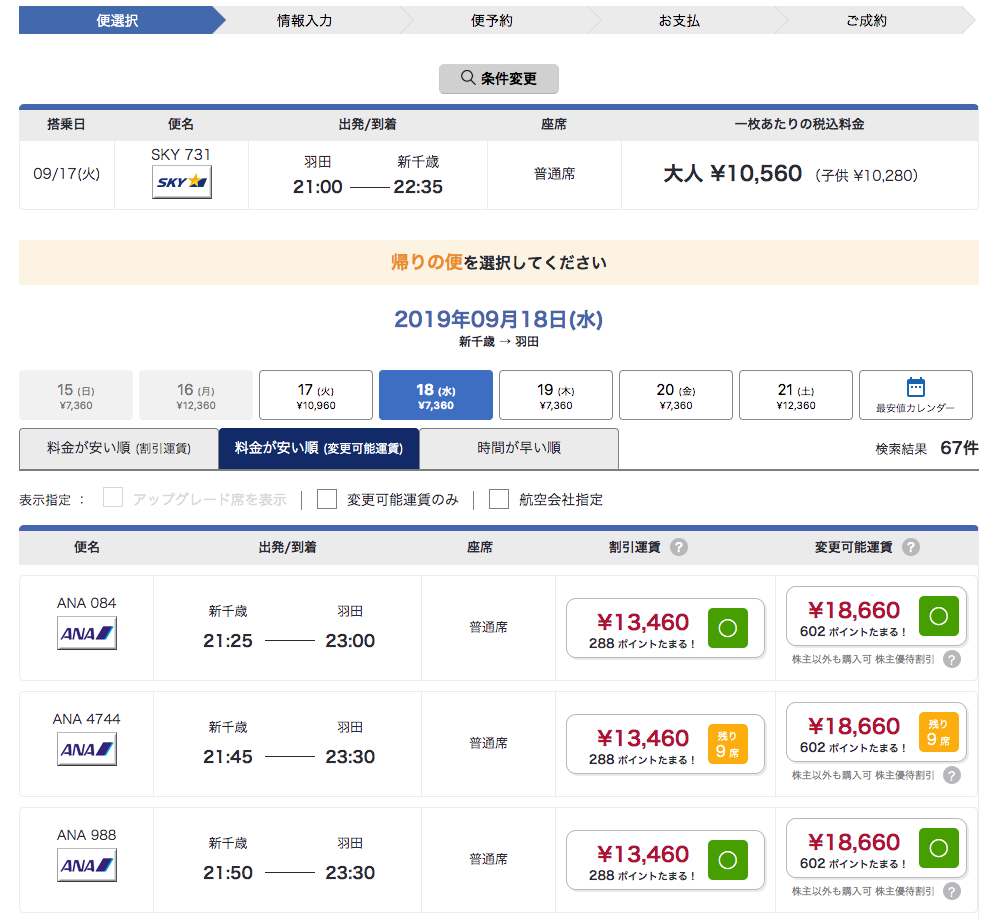Select the 21 (土) date option
This screenshot has width=995, height=919.
[795, 394]
